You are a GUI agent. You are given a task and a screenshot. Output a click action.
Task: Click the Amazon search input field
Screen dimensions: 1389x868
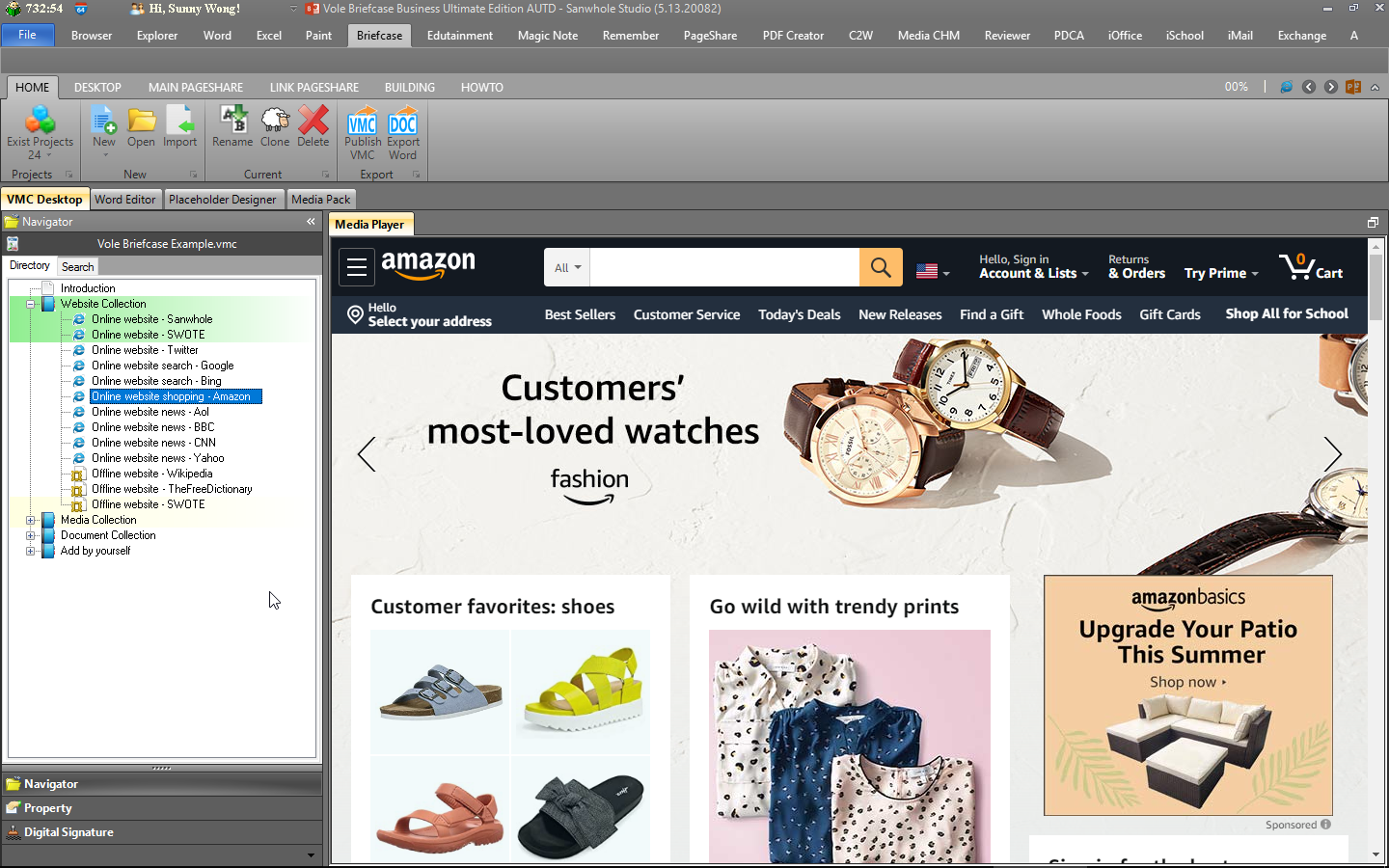(723, 268)
